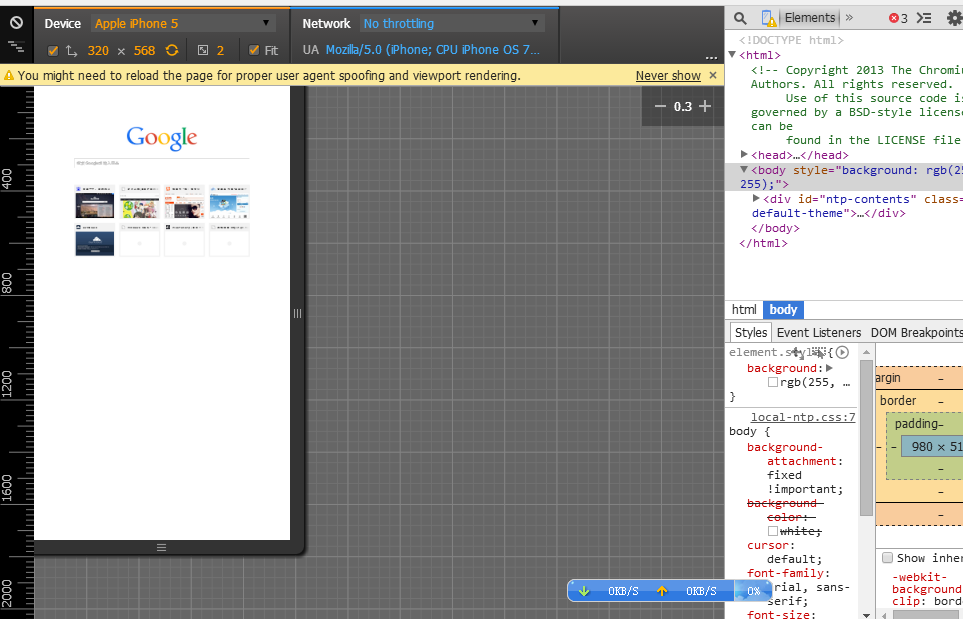This screenshot has height=619, width=963.
Task: Click the green download speed arrow
Action: coord(584,591)
